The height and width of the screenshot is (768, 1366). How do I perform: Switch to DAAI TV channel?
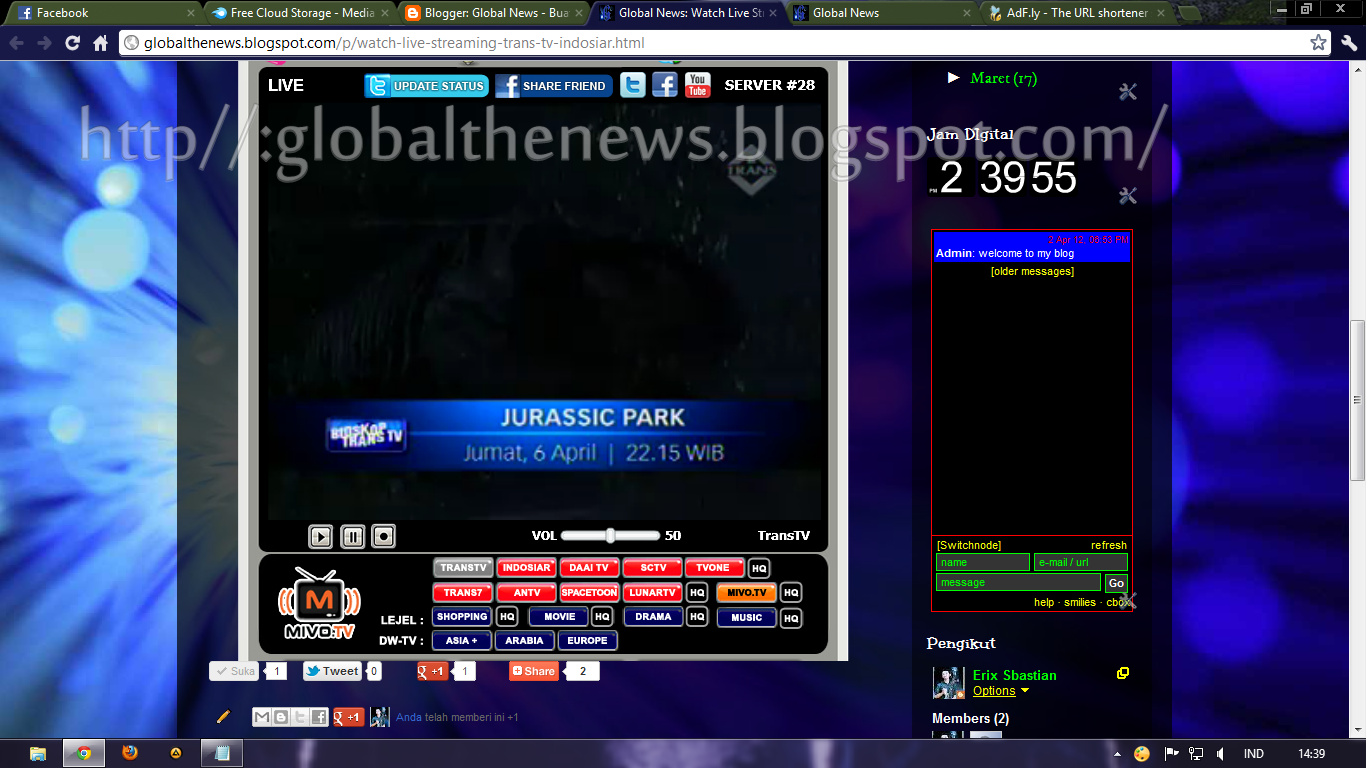coord(589,568)
